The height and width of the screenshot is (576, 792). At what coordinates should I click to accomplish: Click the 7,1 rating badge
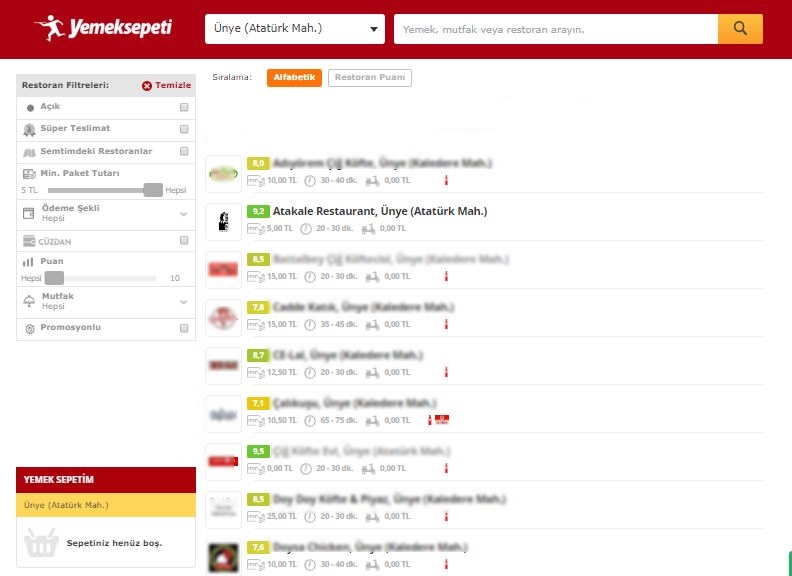point(258,403)
